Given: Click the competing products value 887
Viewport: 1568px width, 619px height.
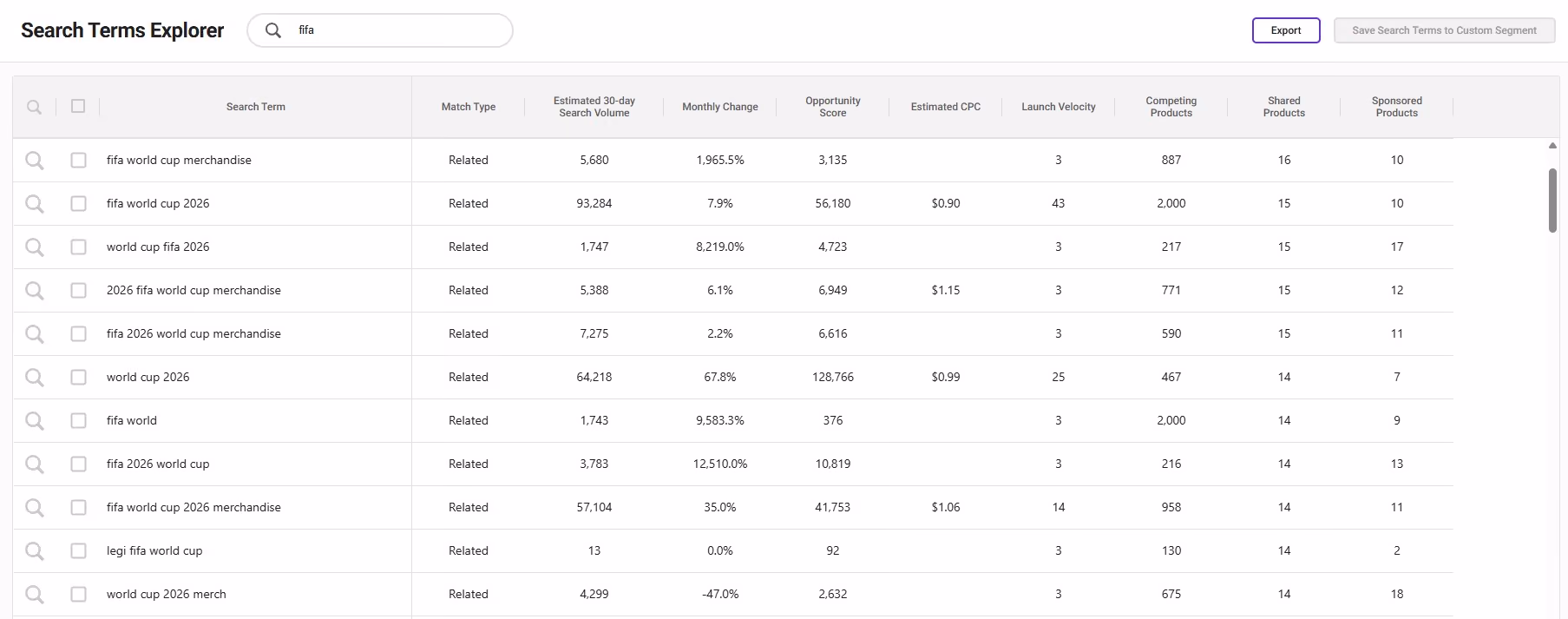Looking at the screenshot, I should (x=1171, y=160).
